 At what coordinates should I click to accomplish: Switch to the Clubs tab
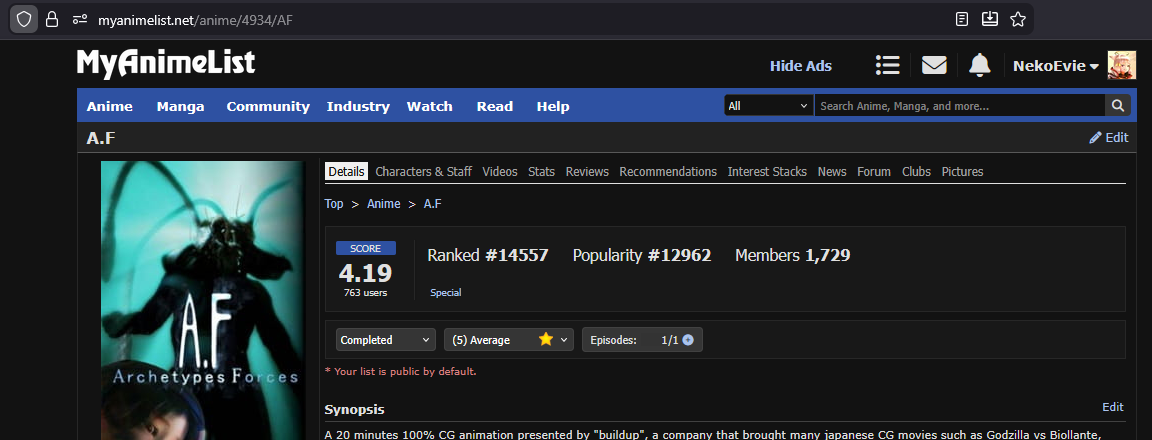tap(916, 172)
